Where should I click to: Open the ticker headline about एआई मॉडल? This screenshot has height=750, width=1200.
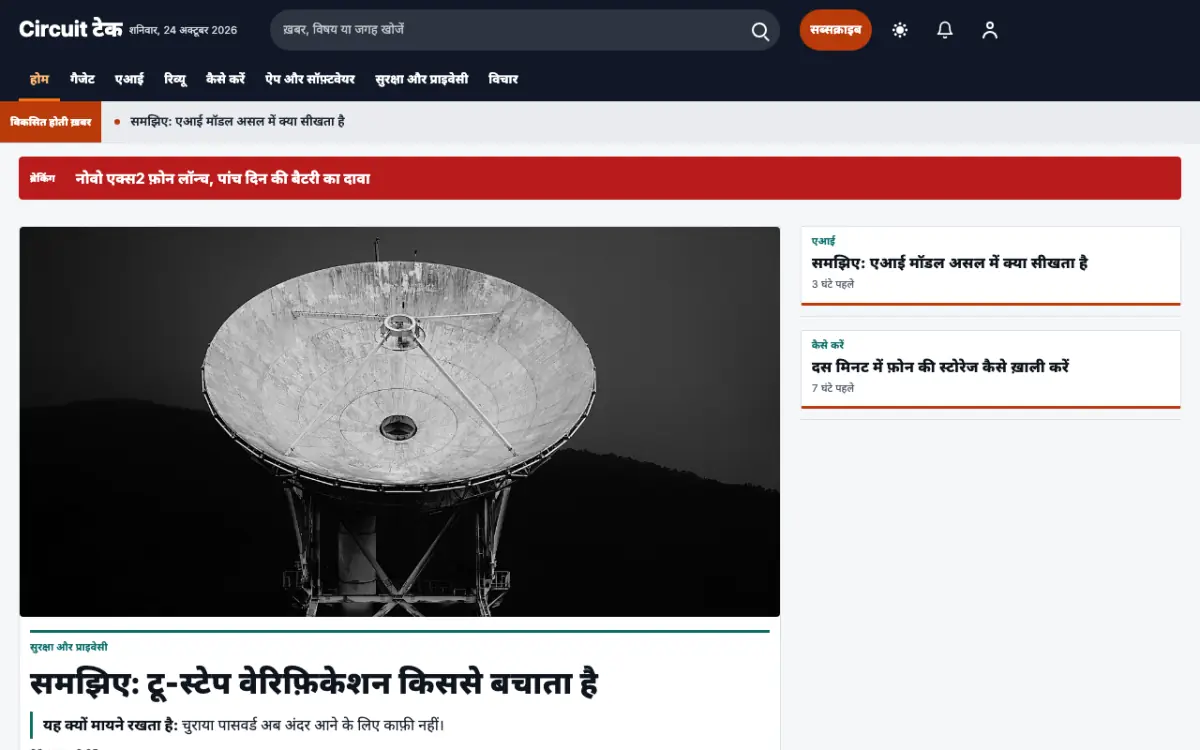click(x=237, y=122)
